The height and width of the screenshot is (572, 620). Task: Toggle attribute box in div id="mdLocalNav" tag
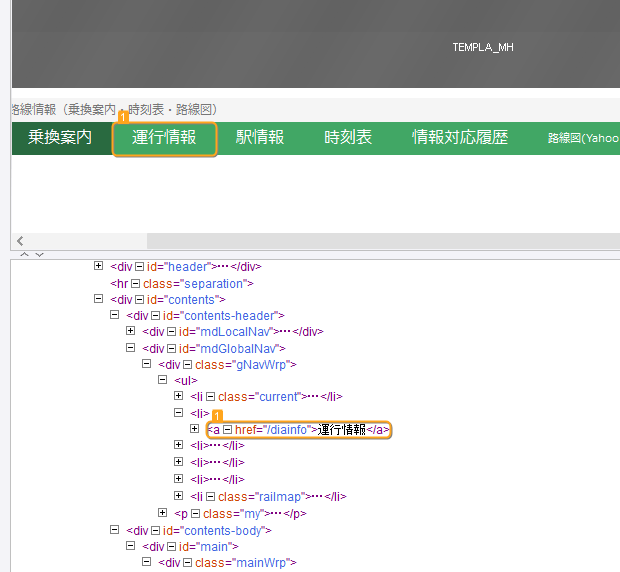171,332
